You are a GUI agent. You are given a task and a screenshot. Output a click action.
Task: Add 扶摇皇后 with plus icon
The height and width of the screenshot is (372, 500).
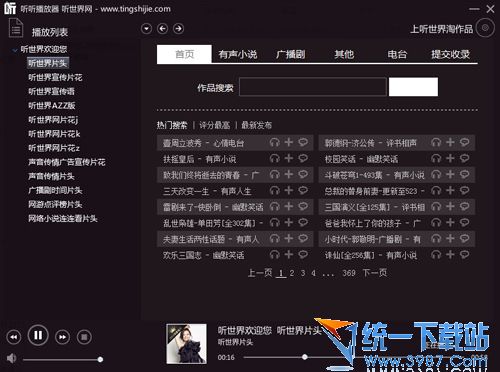289,158
